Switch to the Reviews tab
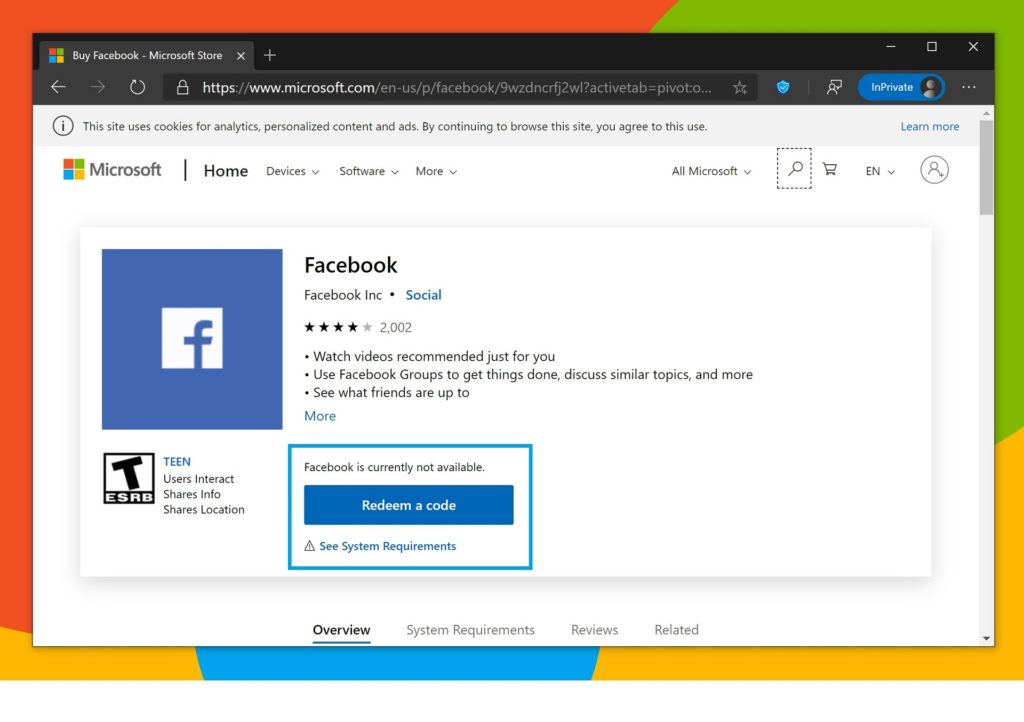The width and height of the screenshot is (1024, 722). [x=594, y=630]
